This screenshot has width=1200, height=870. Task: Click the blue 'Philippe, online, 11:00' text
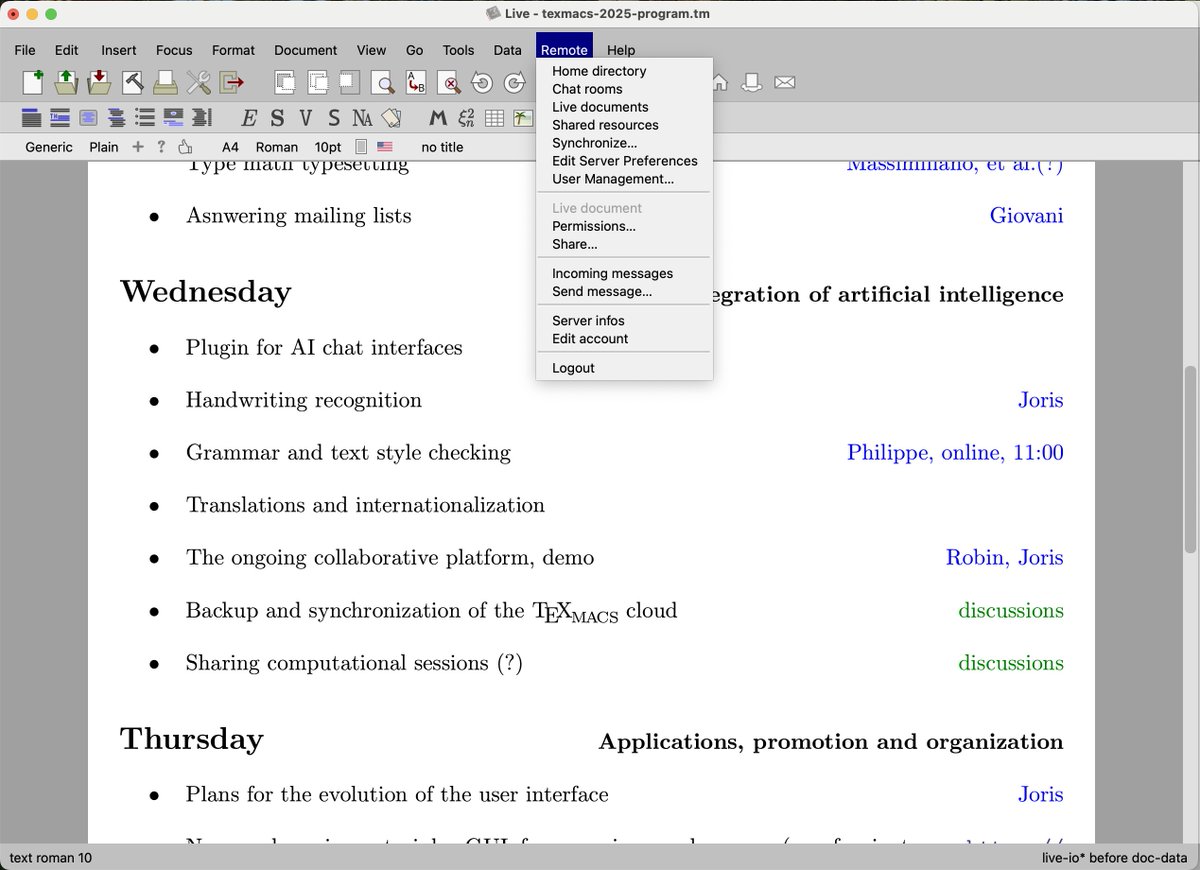click(955, 453)
